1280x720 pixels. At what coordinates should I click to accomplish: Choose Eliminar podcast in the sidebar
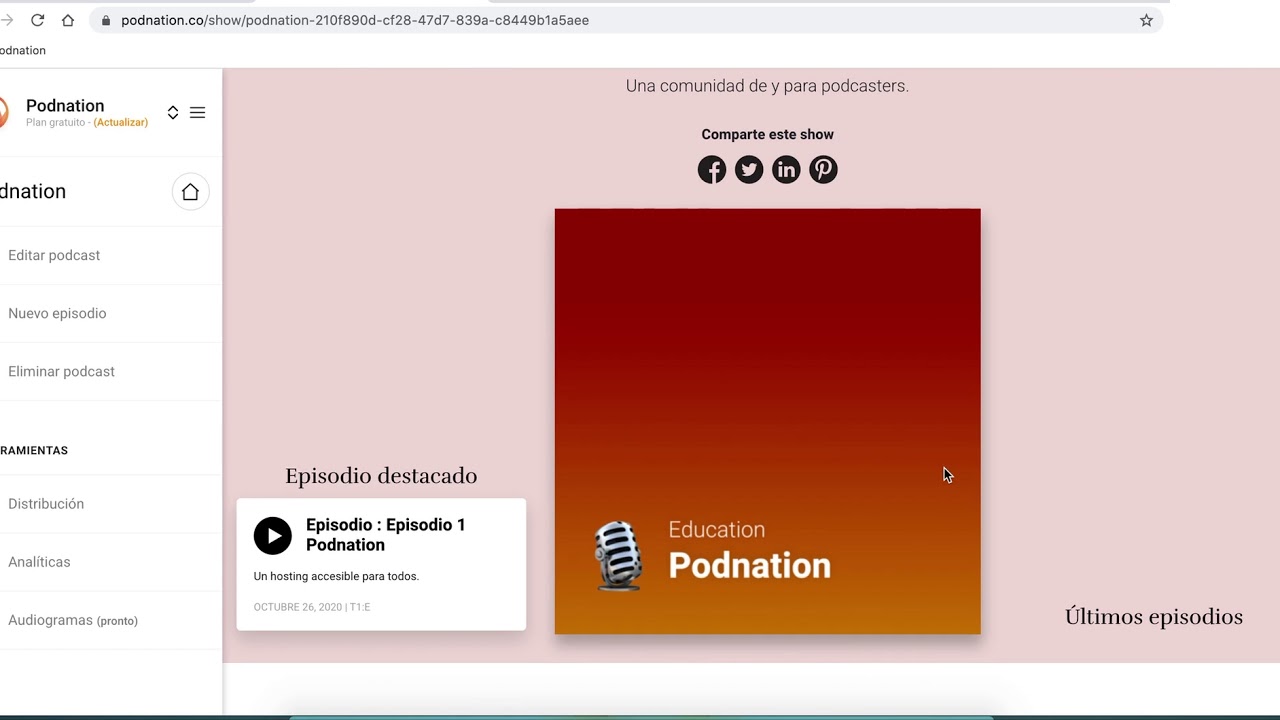click(61, 371)
